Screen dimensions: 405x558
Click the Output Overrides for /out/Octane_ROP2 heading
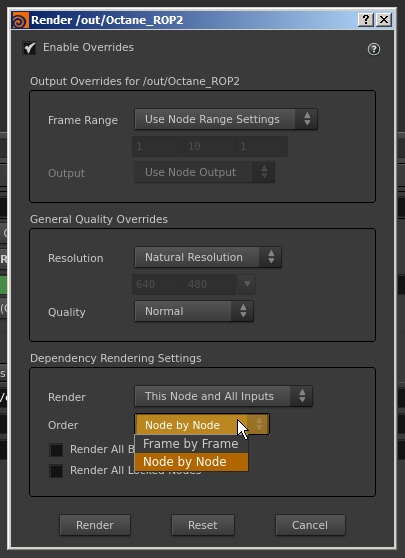135,81
